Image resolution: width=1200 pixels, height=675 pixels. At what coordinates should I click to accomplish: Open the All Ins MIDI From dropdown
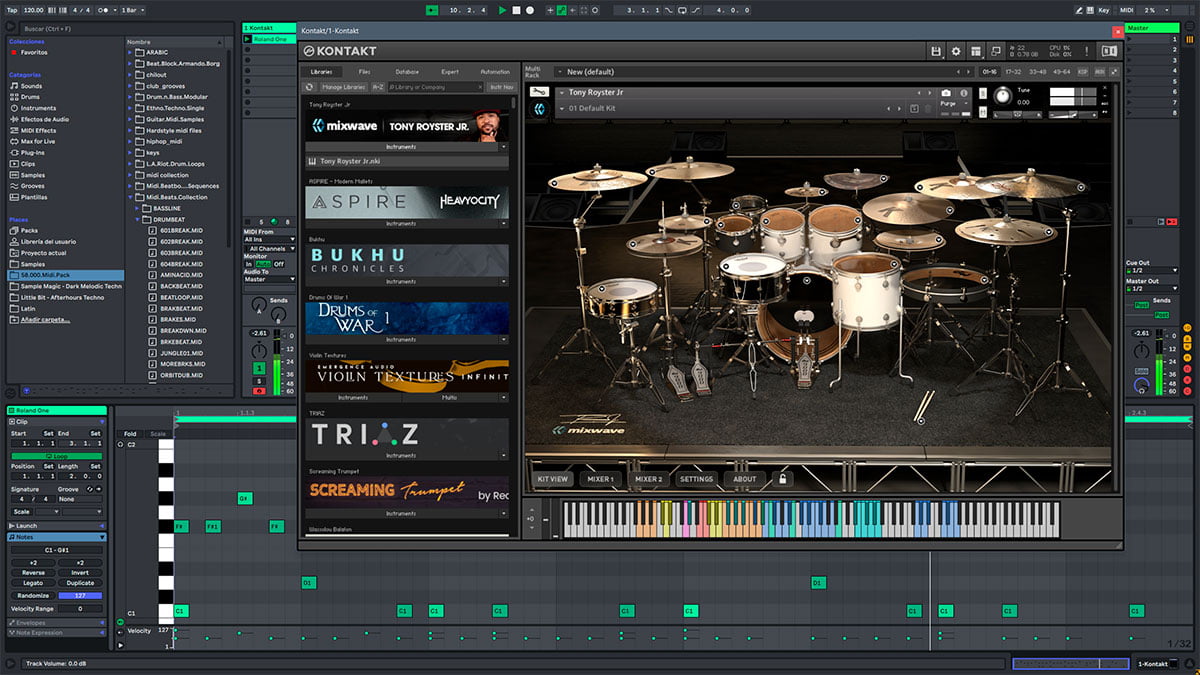(x=270, y=239)
